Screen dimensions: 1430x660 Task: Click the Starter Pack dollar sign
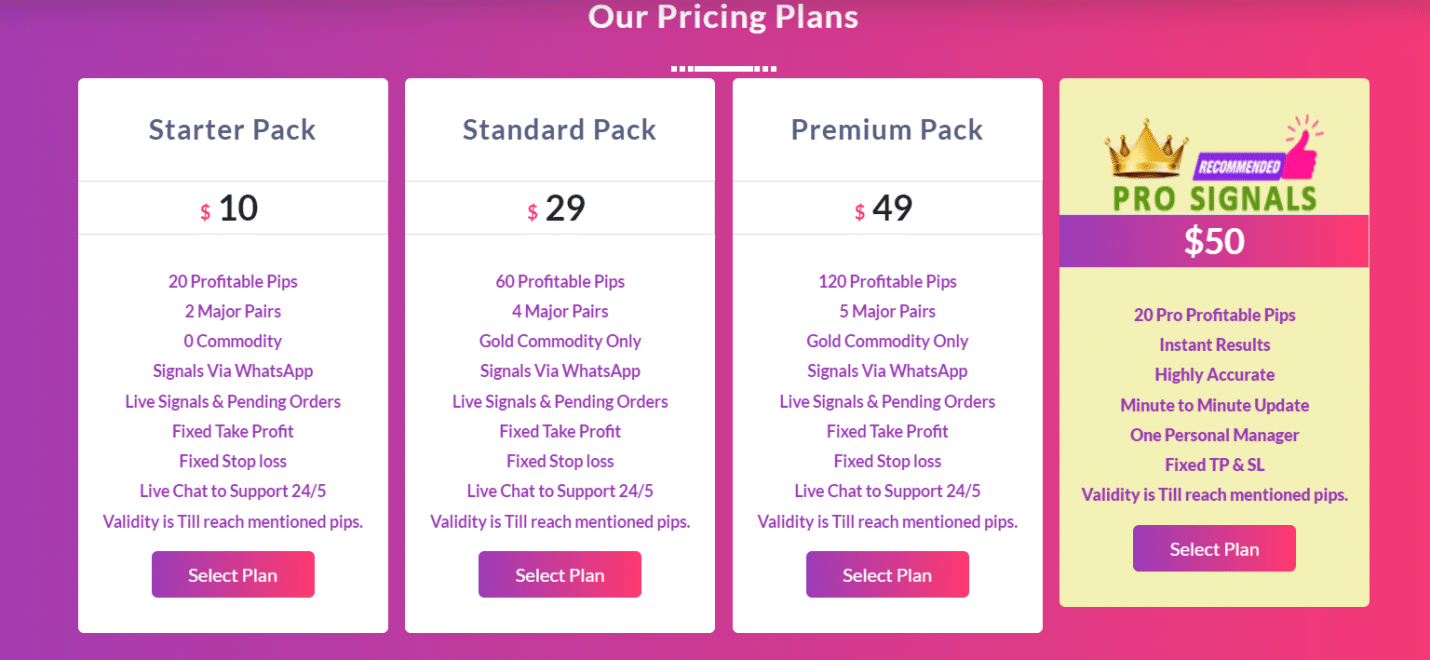pyautogui.click(x=205, y=212)
